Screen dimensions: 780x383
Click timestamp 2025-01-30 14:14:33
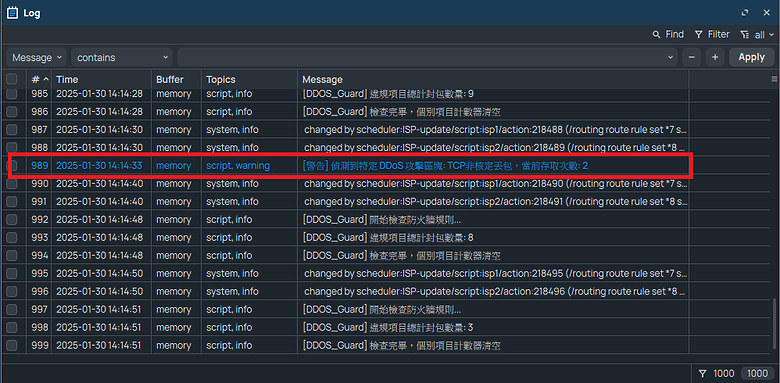[x=99, y=166]
